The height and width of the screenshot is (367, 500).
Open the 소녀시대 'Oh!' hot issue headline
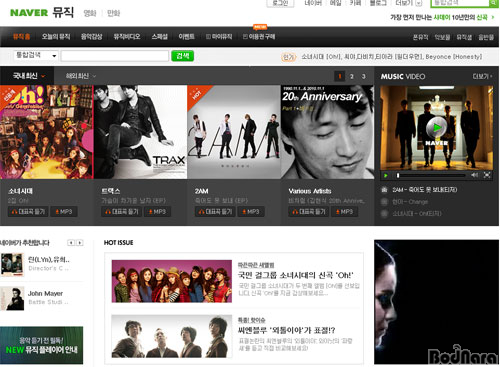(x=295, y=275)
